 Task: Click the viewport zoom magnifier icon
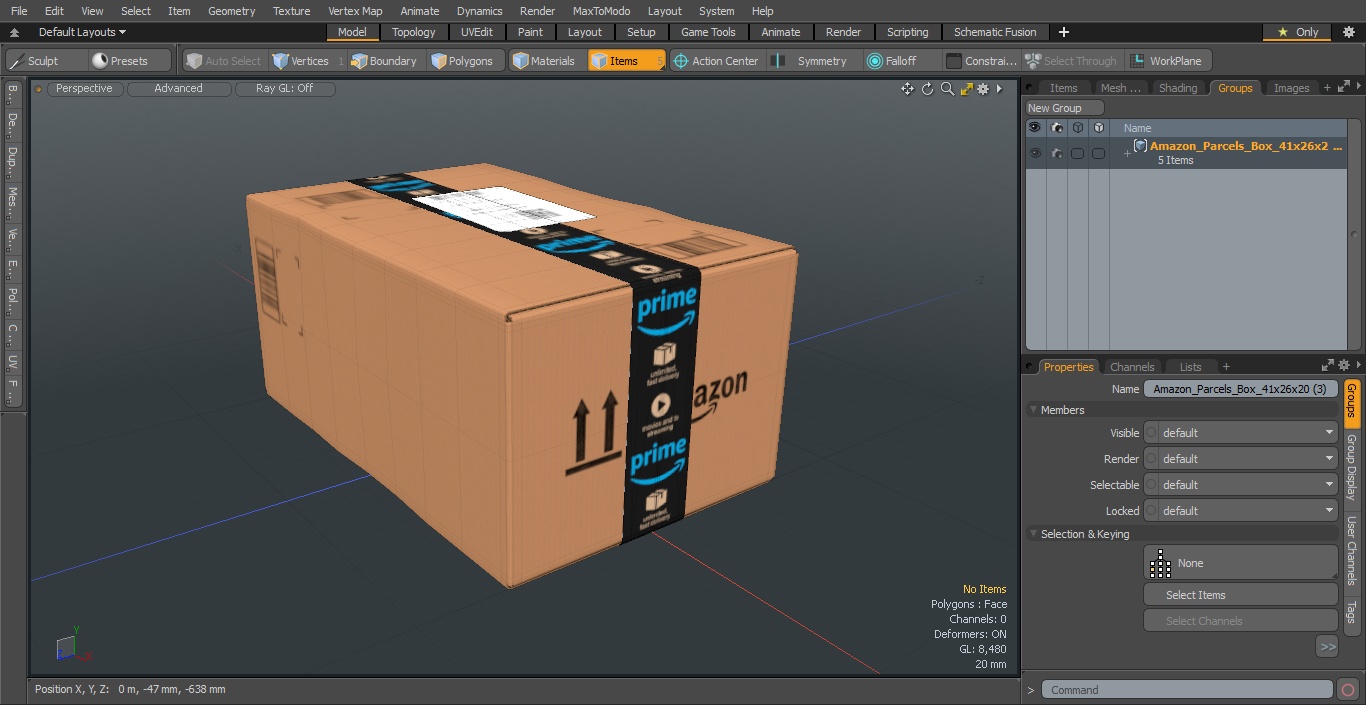947,89
